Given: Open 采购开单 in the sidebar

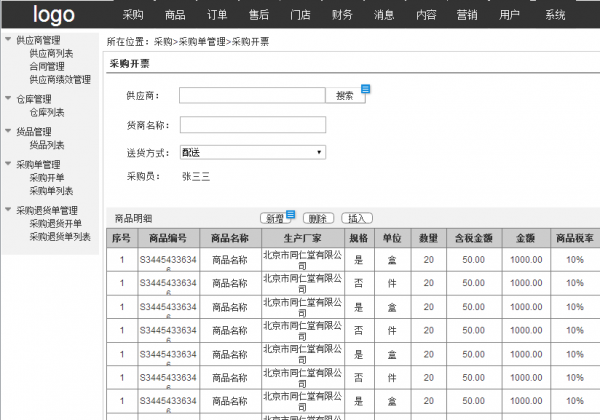Looking at the screenshot, I should 47,177.
